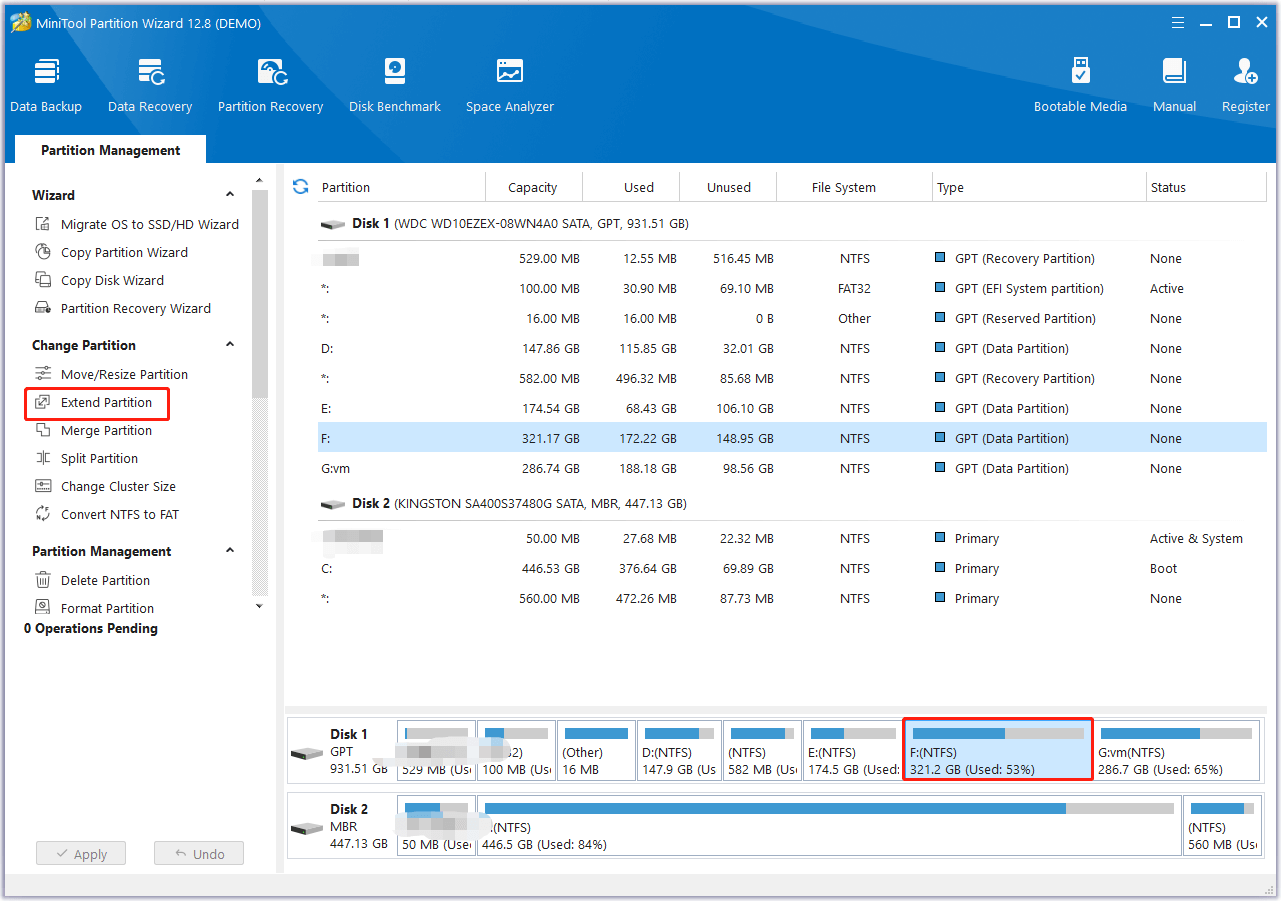This screenshot has width=1281, height=901.
Task: Select the Disk 1 drive icon in list
Action: (x=333, y=224)
